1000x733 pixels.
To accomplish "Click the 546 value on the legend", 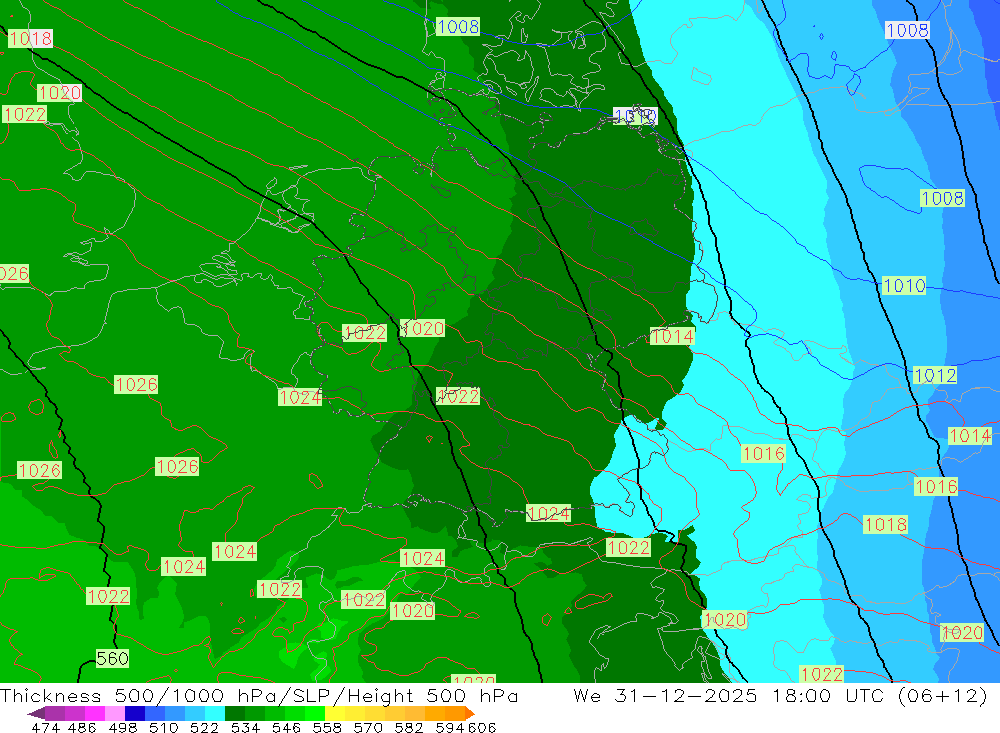I will click(x=286, y=727).
